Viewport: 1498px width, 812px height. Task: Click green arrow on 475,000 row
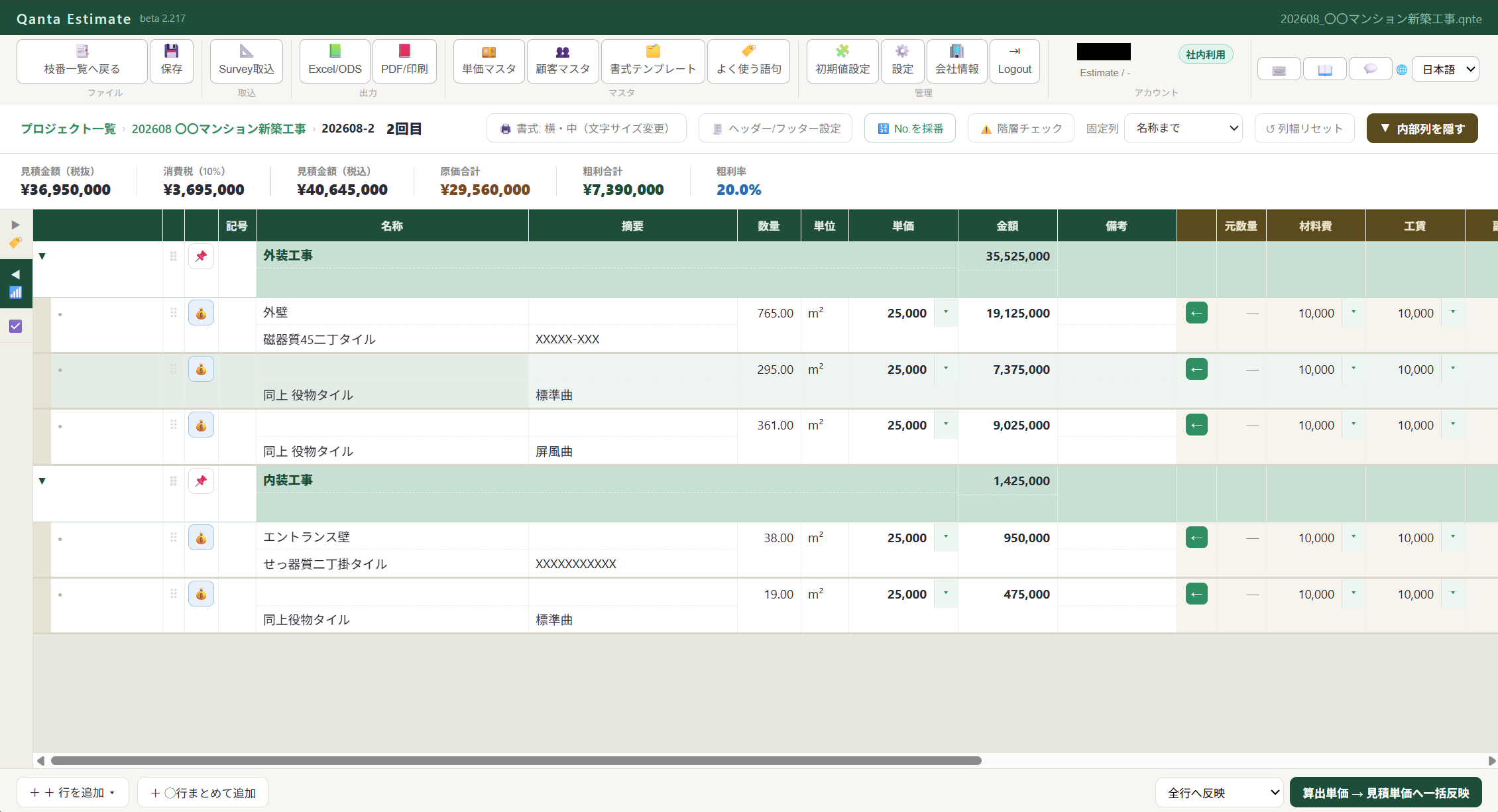click(x=1196, y=594)
